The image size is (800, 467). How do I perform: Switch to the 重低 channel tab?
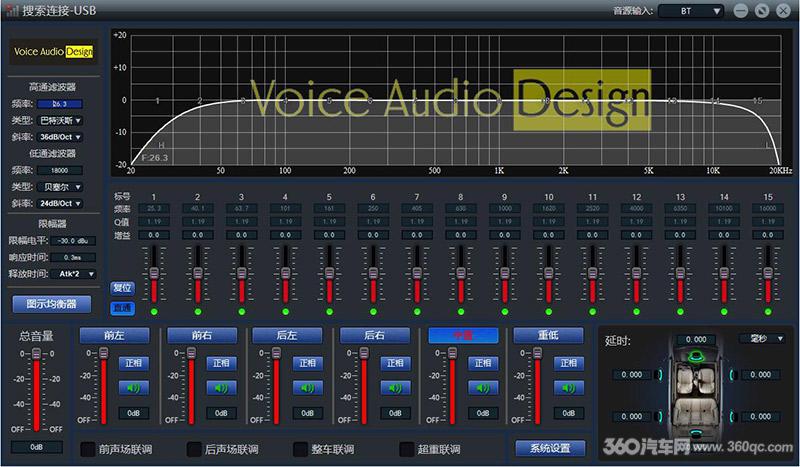click(x=548, y=335)
